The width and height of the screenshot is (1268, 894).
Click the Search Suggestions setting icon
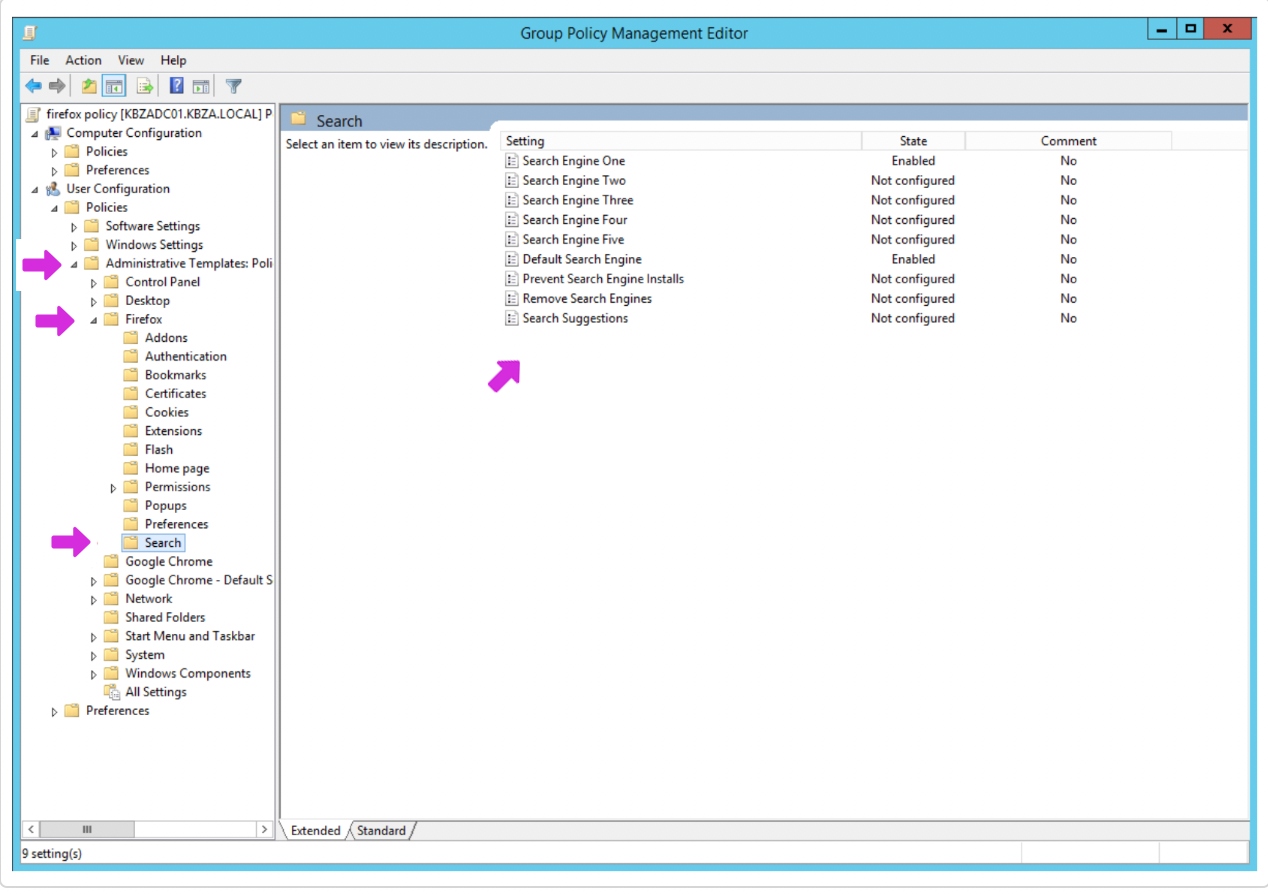[512, 318]
